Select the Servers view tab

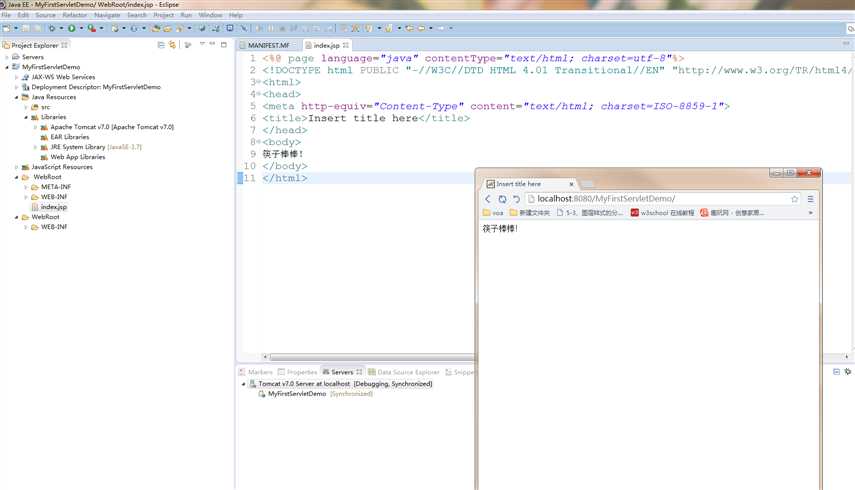342,372
